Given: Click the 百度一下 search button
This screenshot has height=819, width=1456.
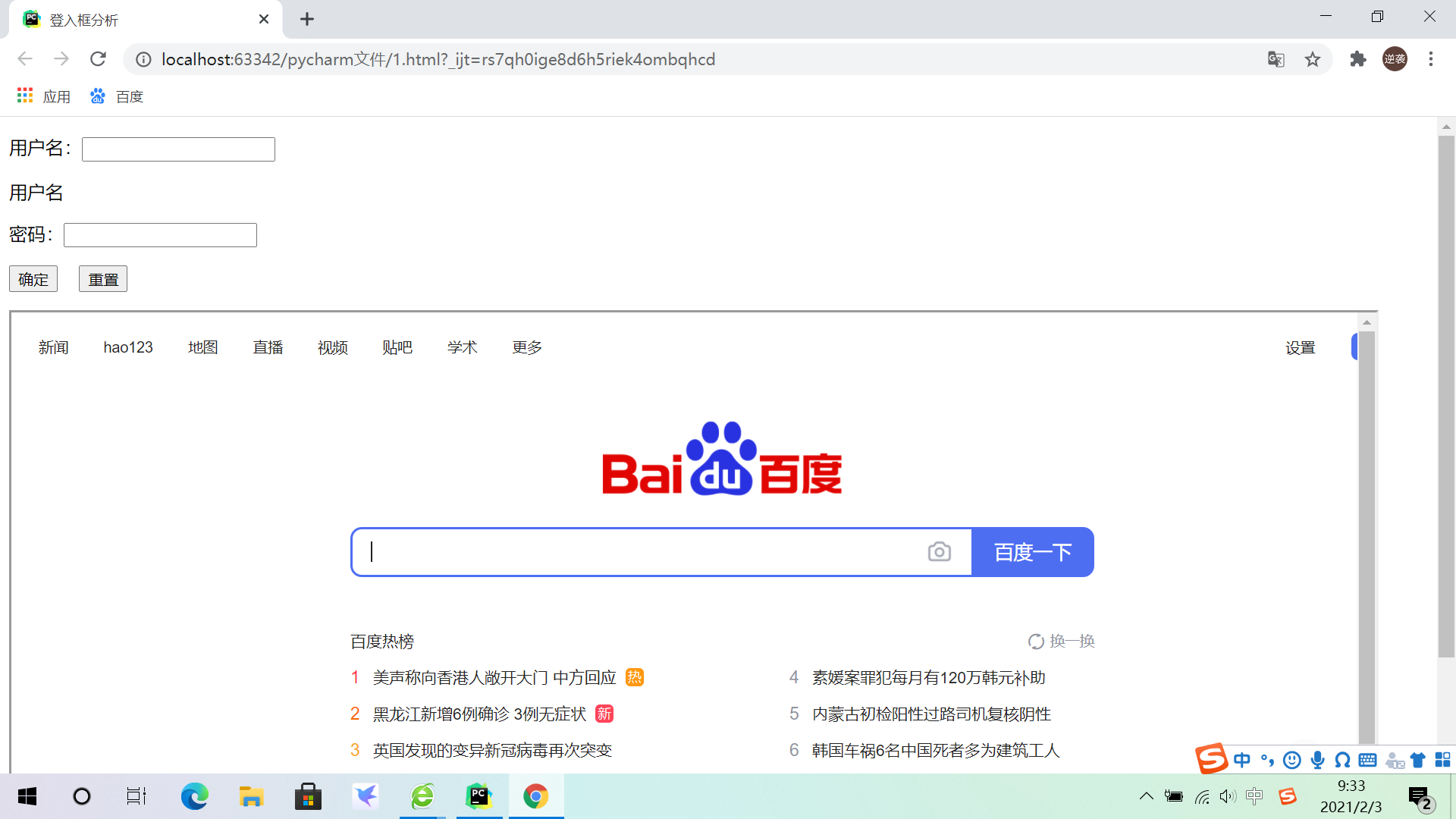Looking at the screenshot, I should click(1032, 552).
